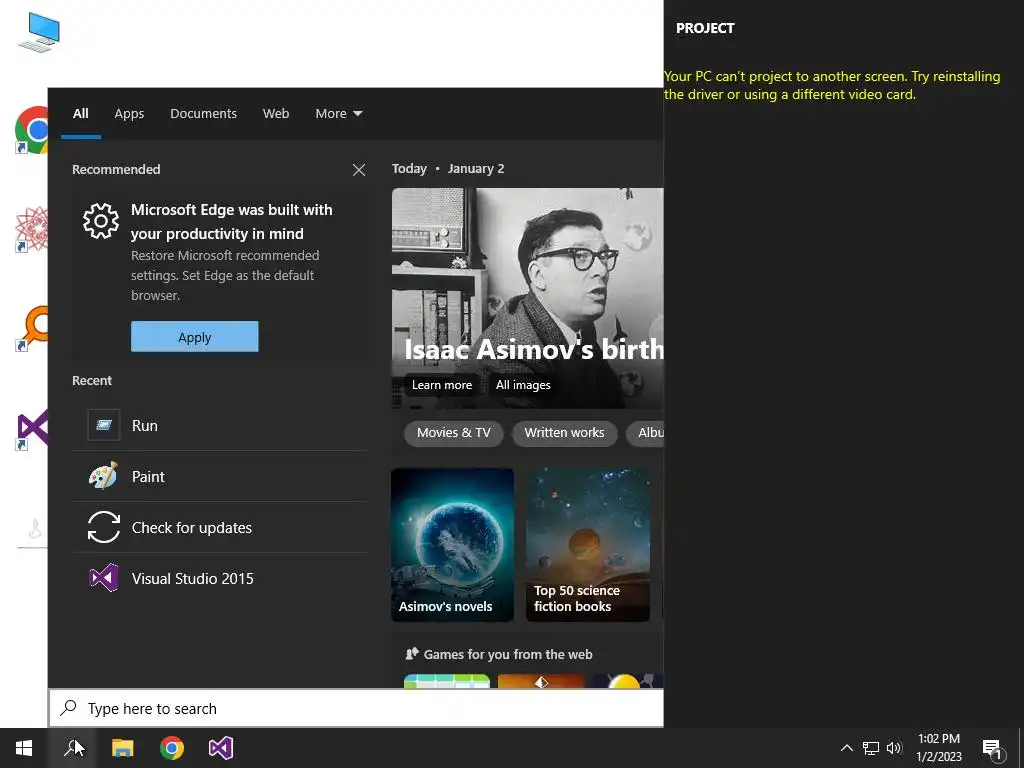
Task: Switch to the Web search tab
Action: coord(276,114)
